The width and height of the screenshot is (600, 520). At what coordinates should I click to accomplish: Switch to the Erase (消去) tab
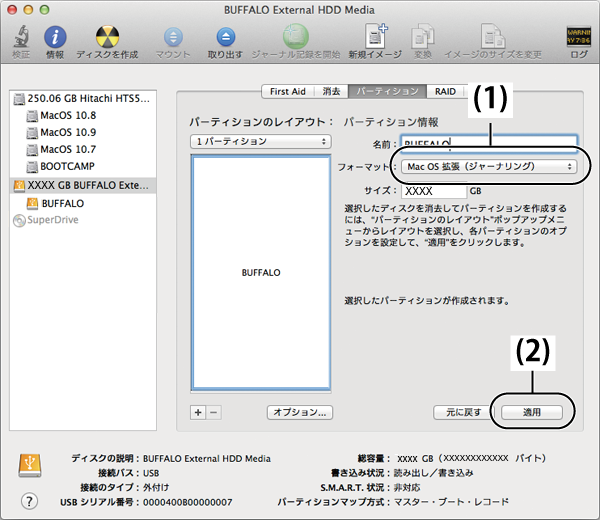click(331, 91)
